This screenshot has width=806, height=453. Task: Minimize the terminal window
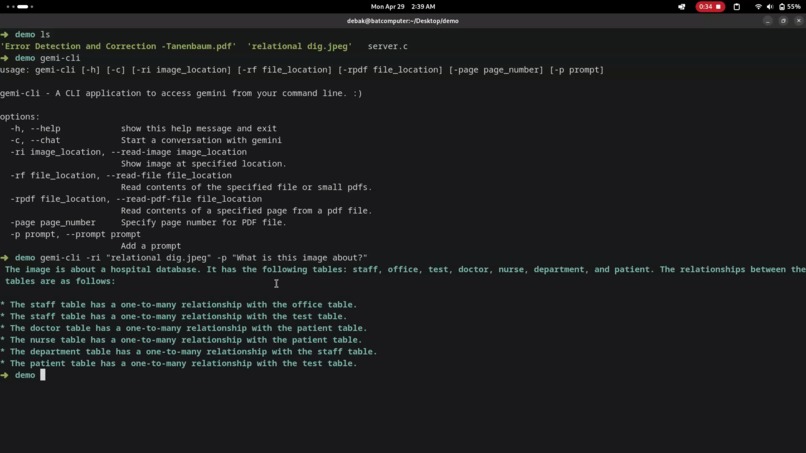point(767,21)
